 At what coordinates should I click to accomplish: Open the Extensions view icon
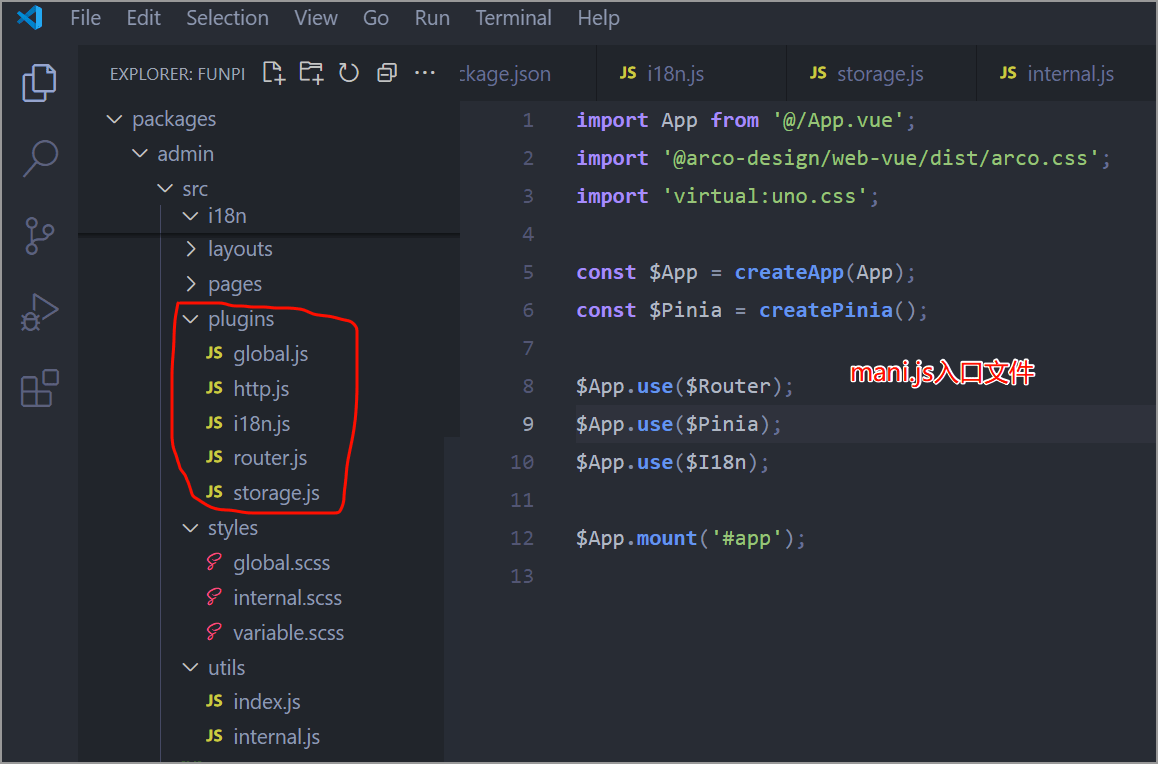pos(40,389)
